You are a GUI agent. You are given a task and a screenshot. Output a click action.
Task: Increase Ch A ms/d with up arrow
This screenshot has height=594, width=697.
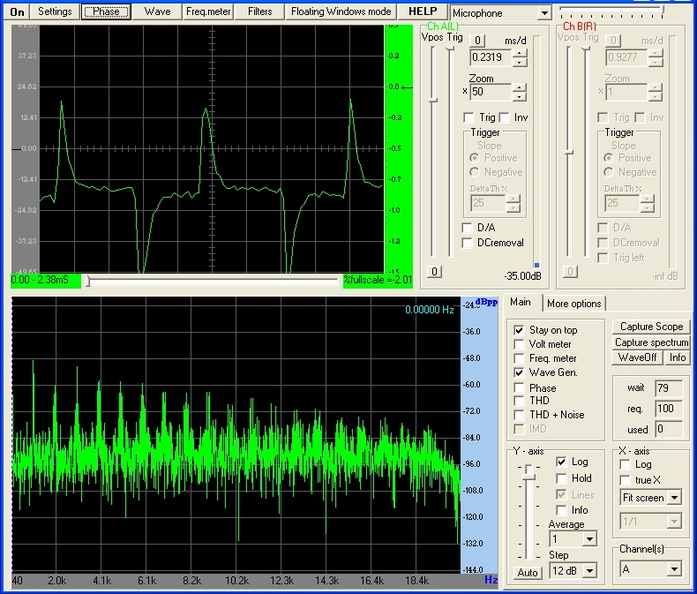point(519,53)
